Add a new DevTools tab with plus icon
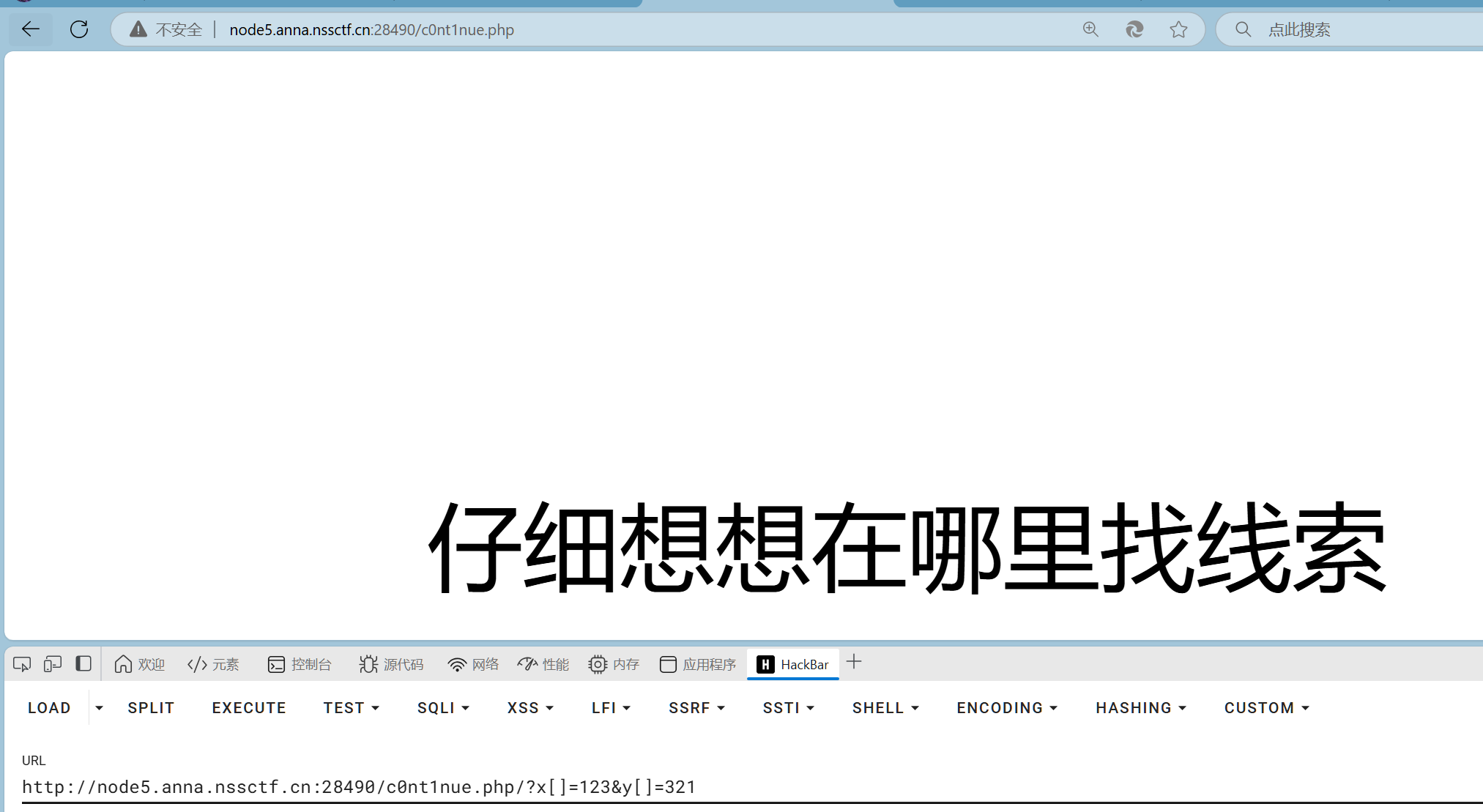 click(x=854, y=663)
